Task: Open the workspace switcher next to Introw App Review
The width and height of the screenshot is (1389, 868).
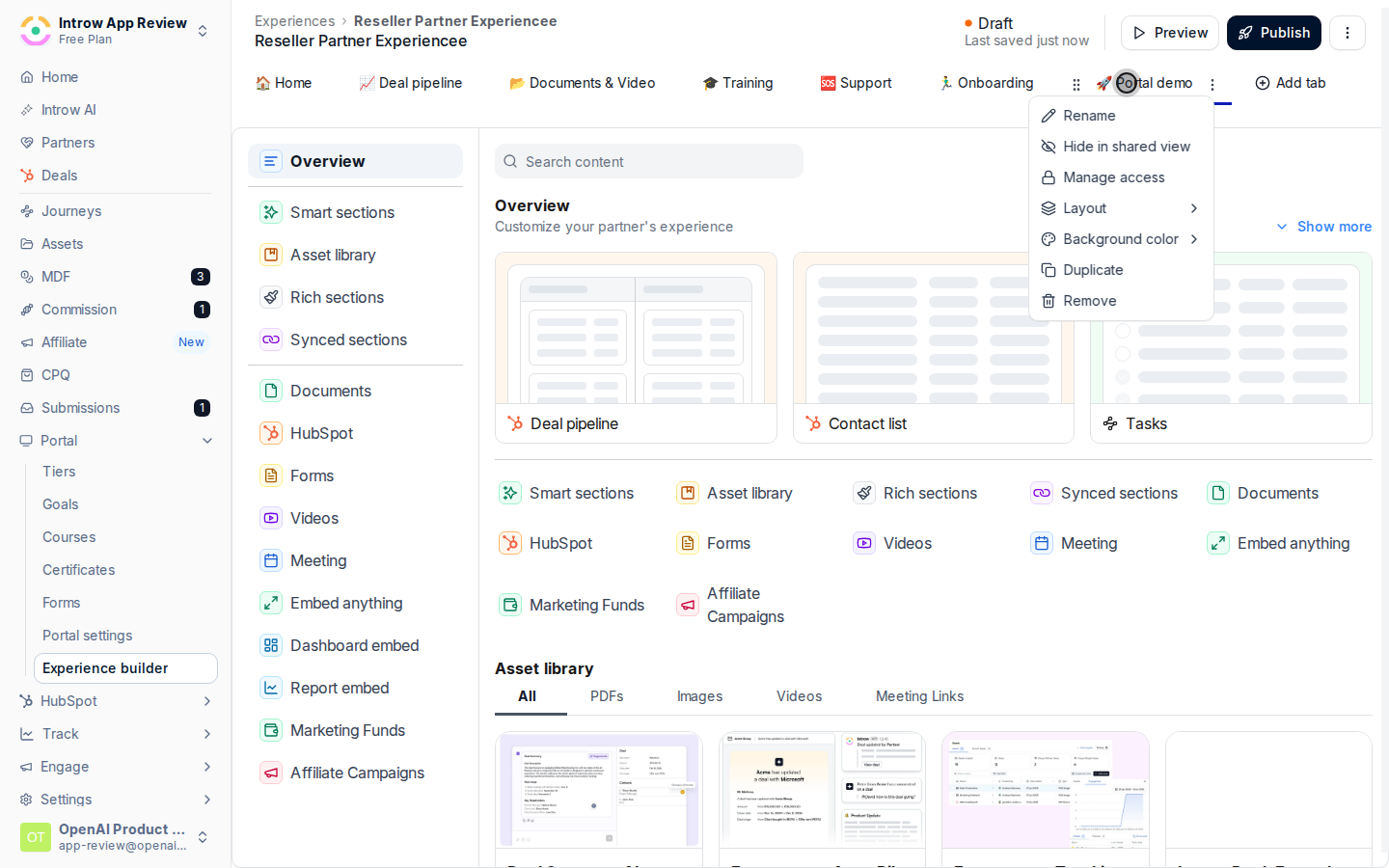Action: [x=203, y=31]
